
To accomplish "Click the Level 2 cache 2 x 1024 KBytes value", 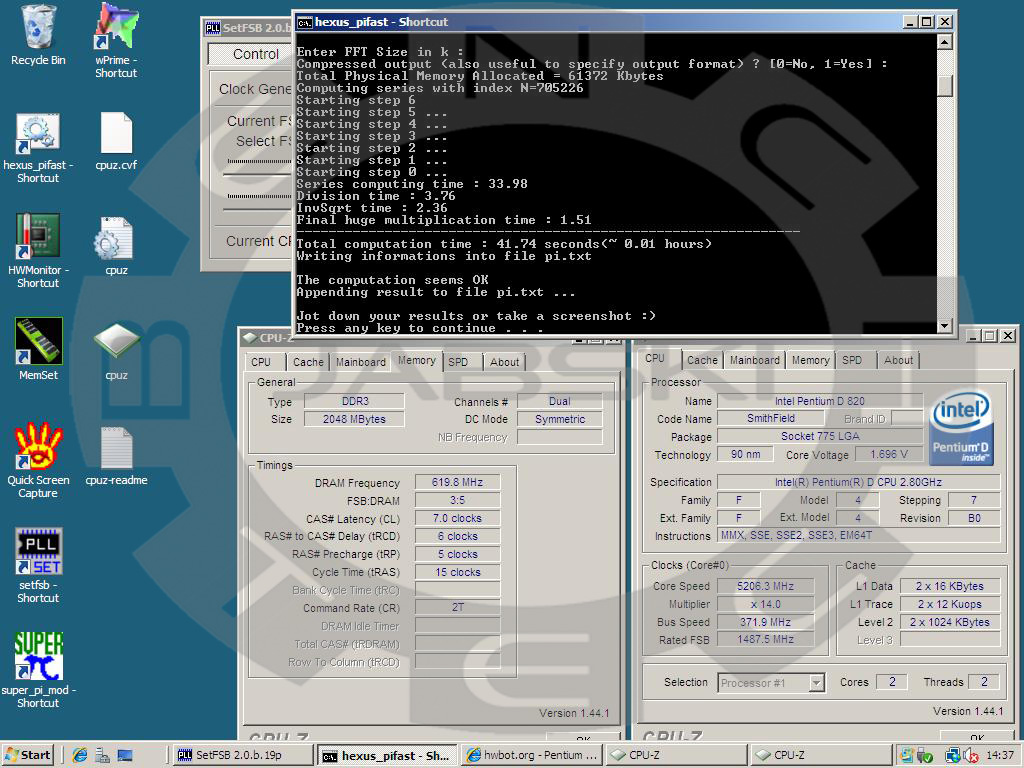I will 950,622.
